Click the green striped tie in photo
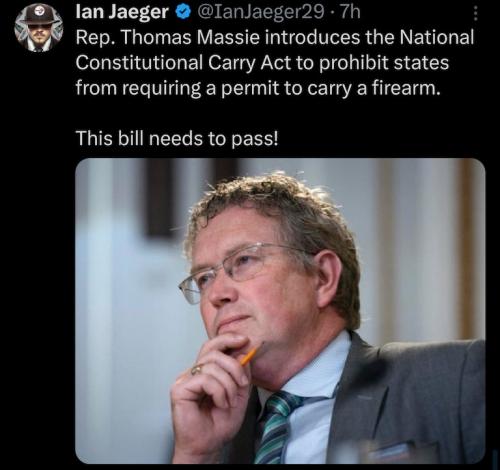500x470 pixels. click(x=277, y=428)
